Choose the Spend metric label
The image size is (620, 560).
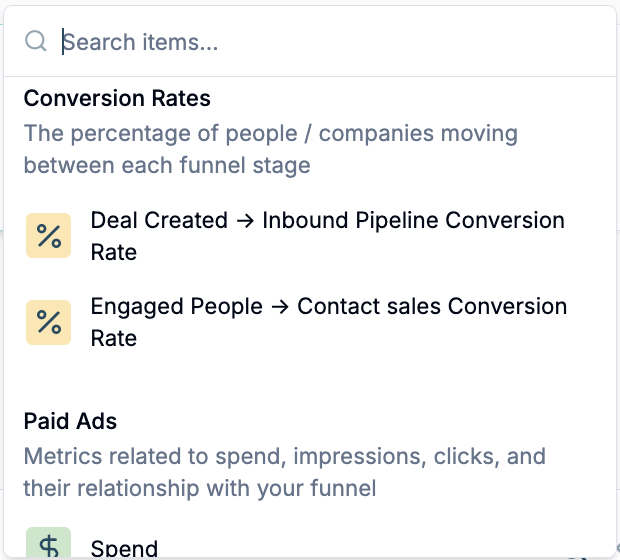point(124,548)
